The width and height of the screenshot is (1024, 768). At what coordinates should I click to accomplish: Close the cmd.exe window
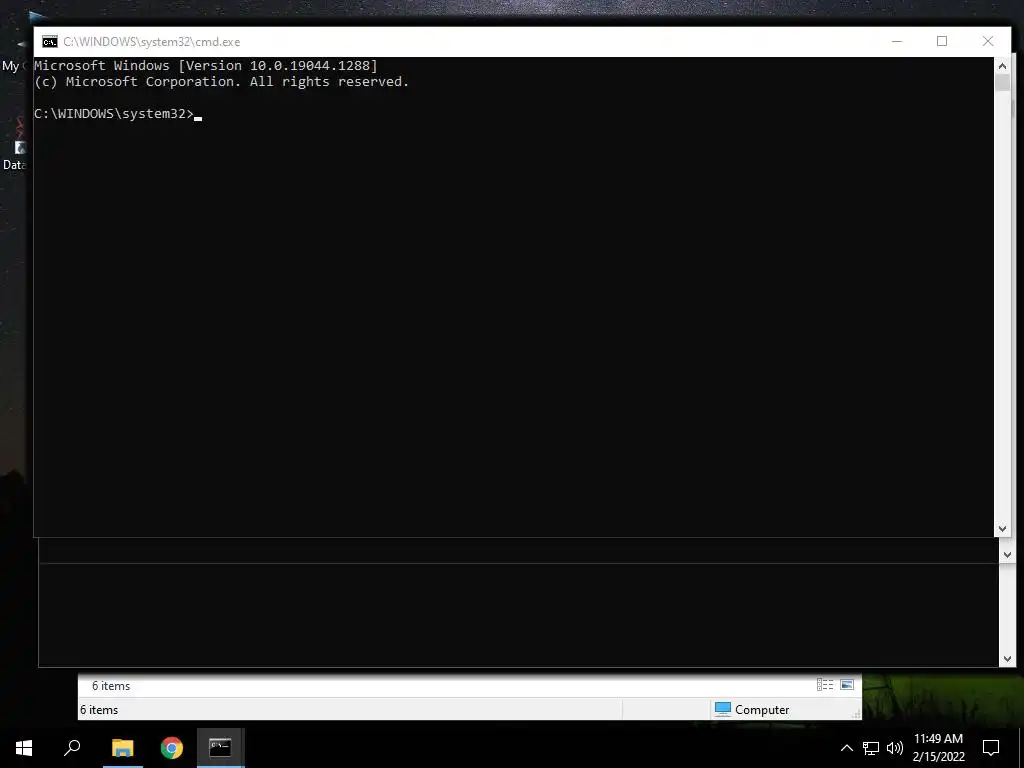(987, 41)
